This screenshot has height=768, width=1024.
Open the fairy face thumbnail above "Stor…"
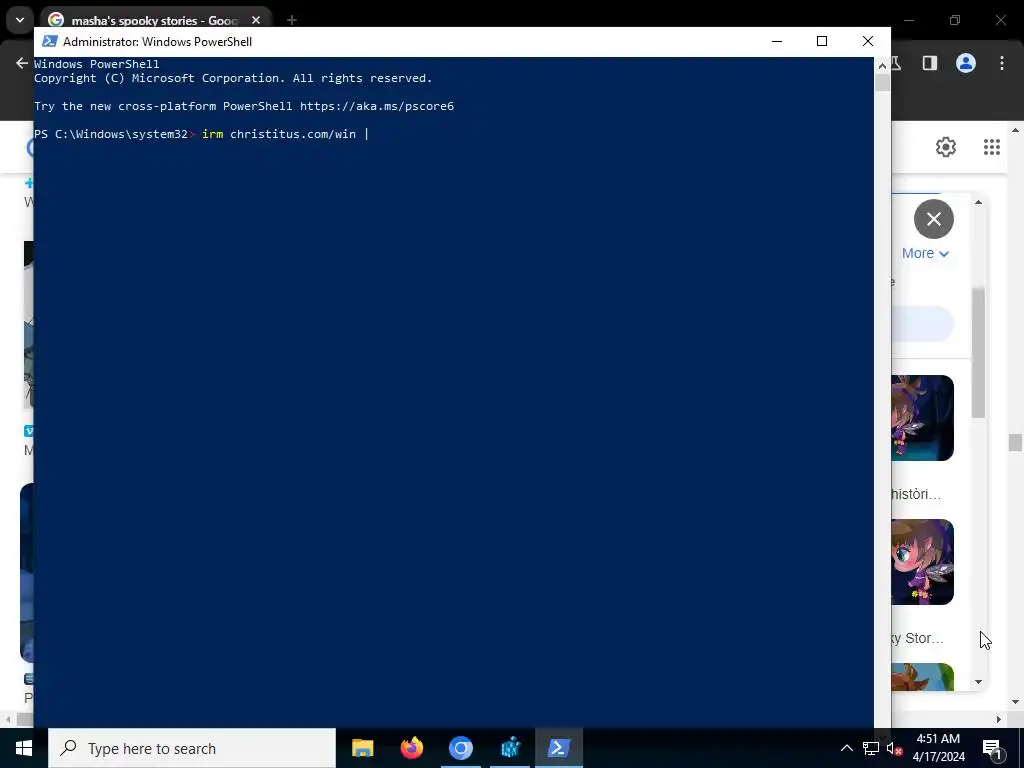point(922,562)
